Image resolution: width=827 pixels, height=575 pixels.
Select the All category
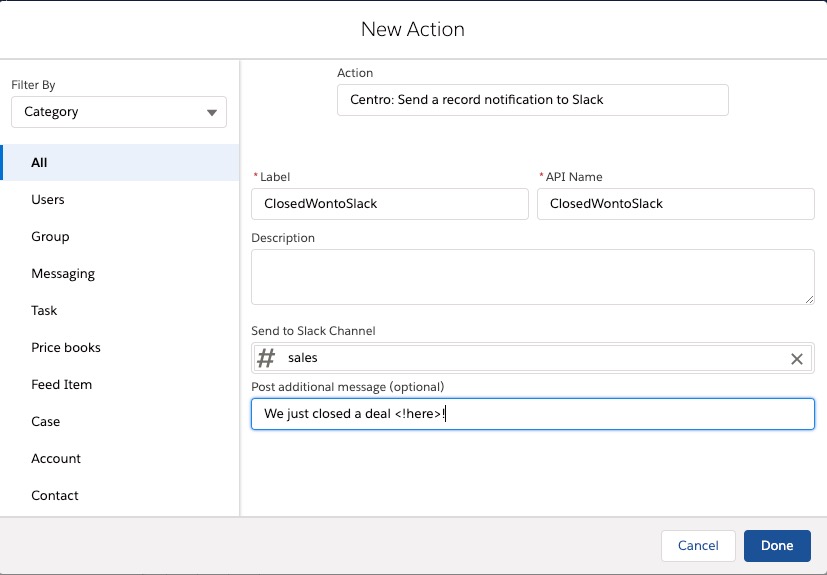pyautogui.click(x=40, y=162)
